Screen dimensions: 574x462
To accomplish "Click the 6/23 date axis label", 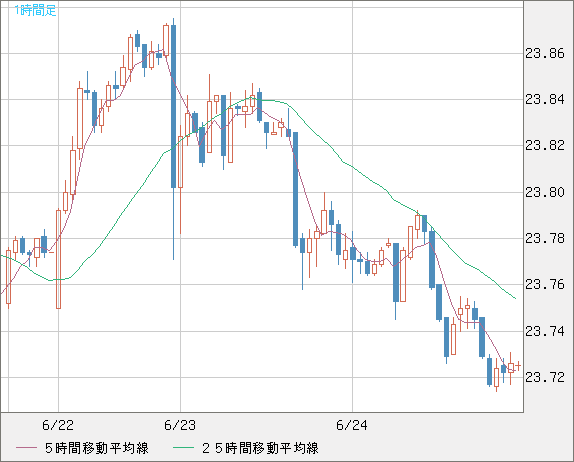I will (x=180, y=425).
